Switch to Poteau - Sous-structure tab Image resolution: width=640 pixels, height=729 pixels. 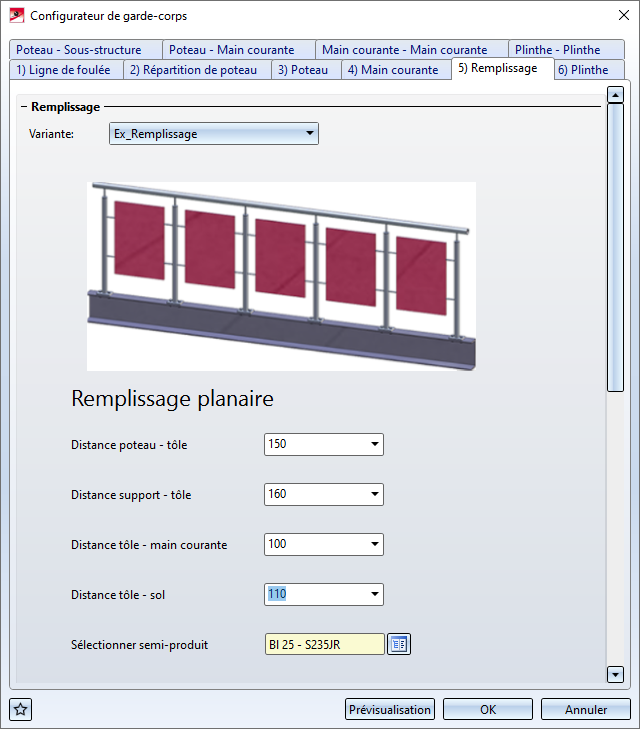pos(86,50)
